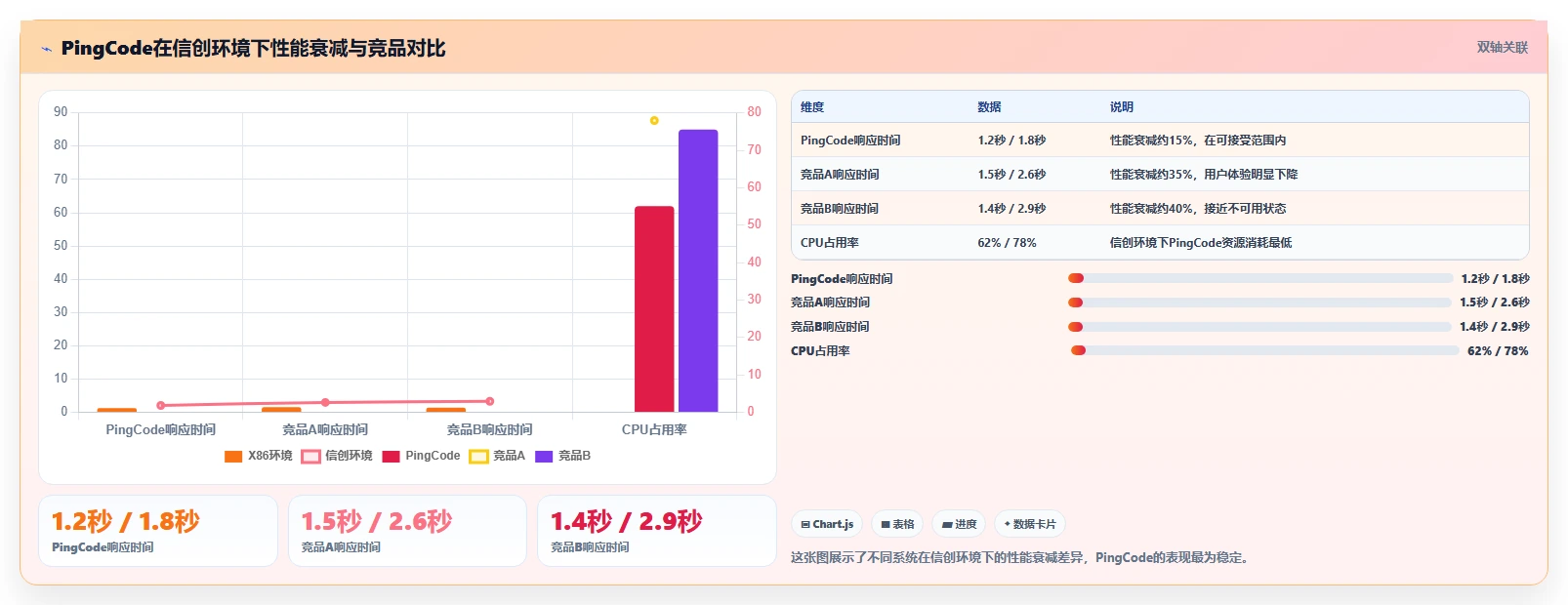This screenshot has width=1568, height=605.
Task: Click the PingCode响应时间 x-axis label
Action: pyautogui.click(x=161, y=430)
